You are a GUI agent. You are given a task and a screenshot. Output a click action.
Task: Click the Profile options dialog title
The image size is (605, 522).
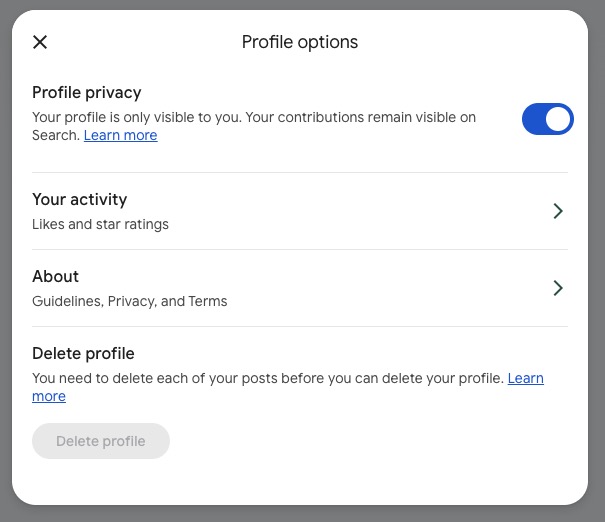(x=300, y=42)
